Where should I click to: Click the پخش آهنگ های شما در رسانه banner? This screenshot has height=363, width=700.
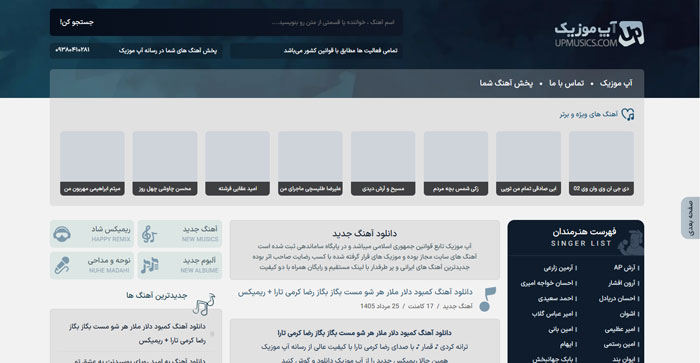coord(168,50)
